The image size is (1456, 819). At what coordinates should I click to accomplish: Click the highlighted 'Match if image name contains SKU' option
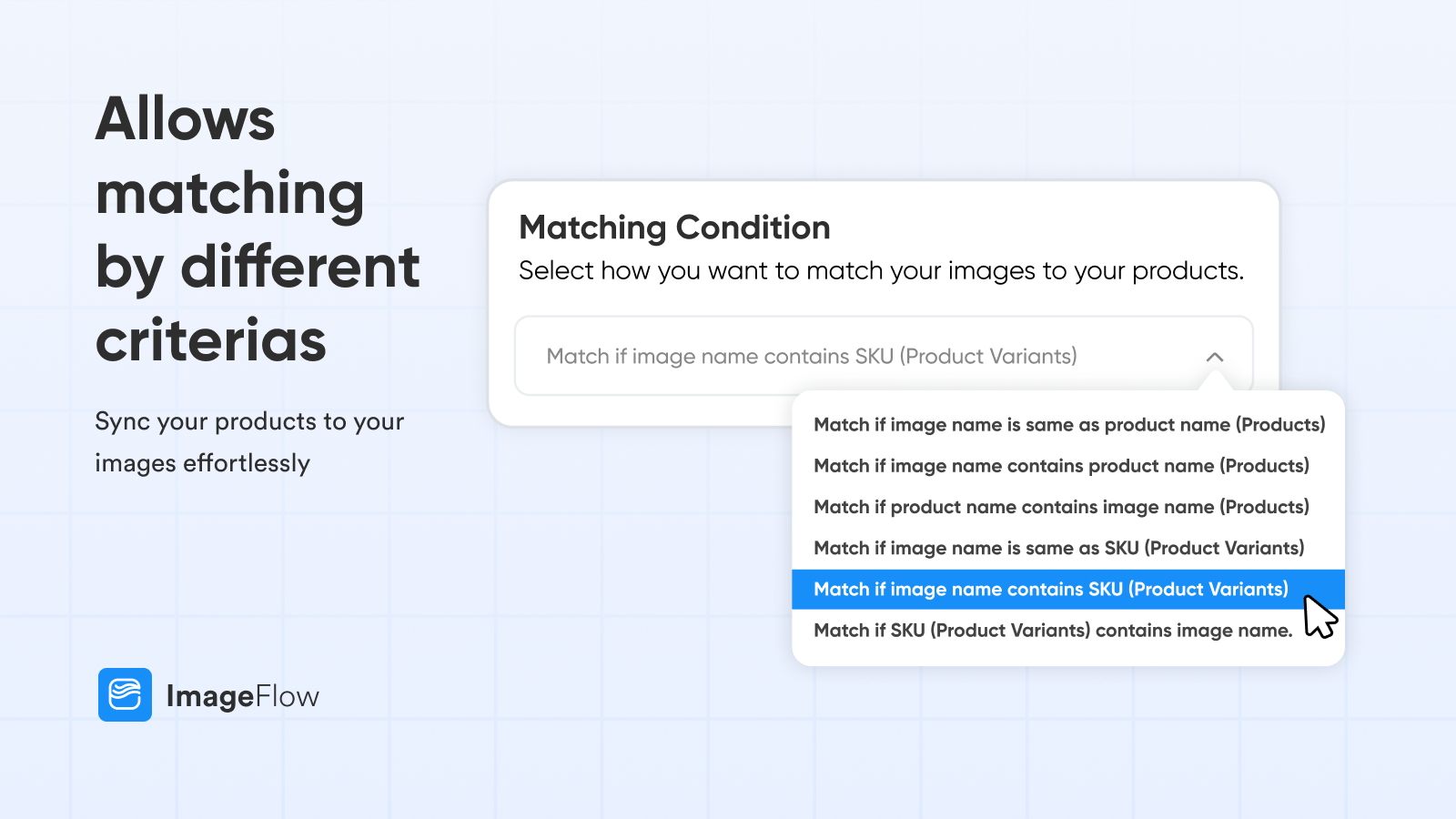tap(1051, 589)
